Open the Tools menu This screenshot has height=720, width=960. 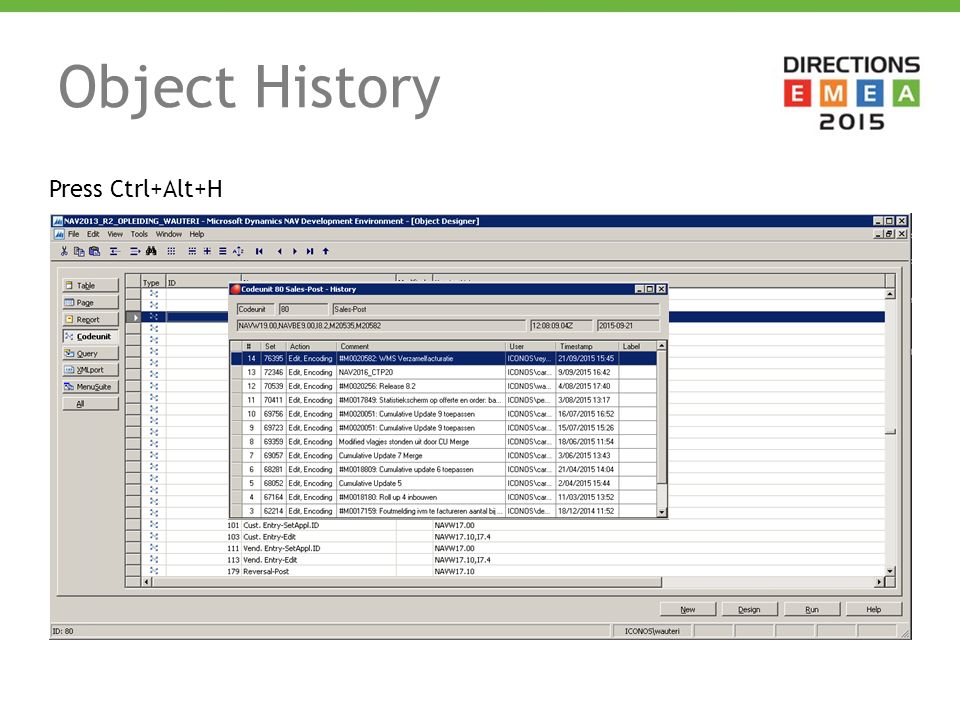139,234
